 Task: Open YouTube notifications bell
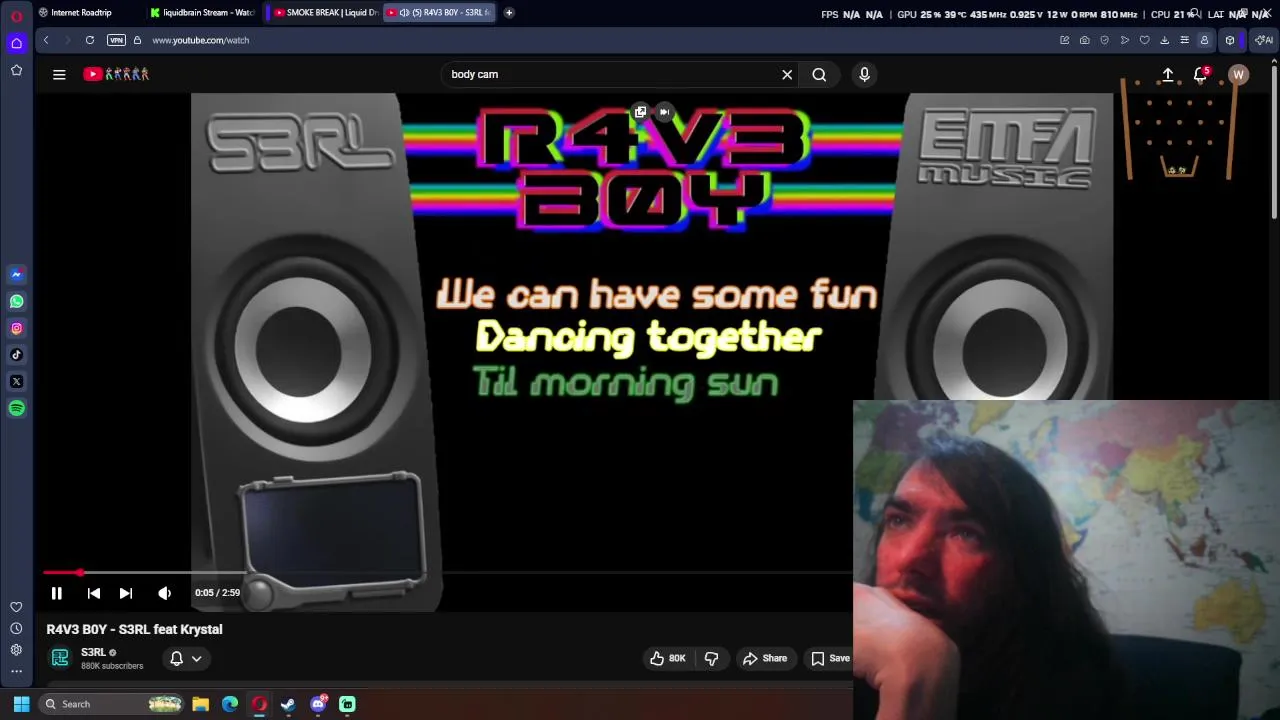pos(1201,75)
